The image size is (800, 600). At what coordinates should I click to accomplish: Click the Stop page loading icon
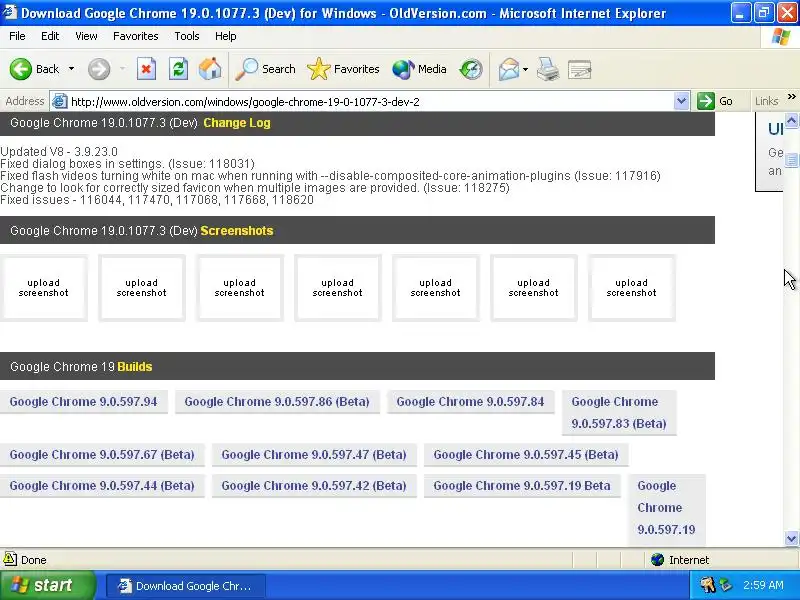point(146,69)
